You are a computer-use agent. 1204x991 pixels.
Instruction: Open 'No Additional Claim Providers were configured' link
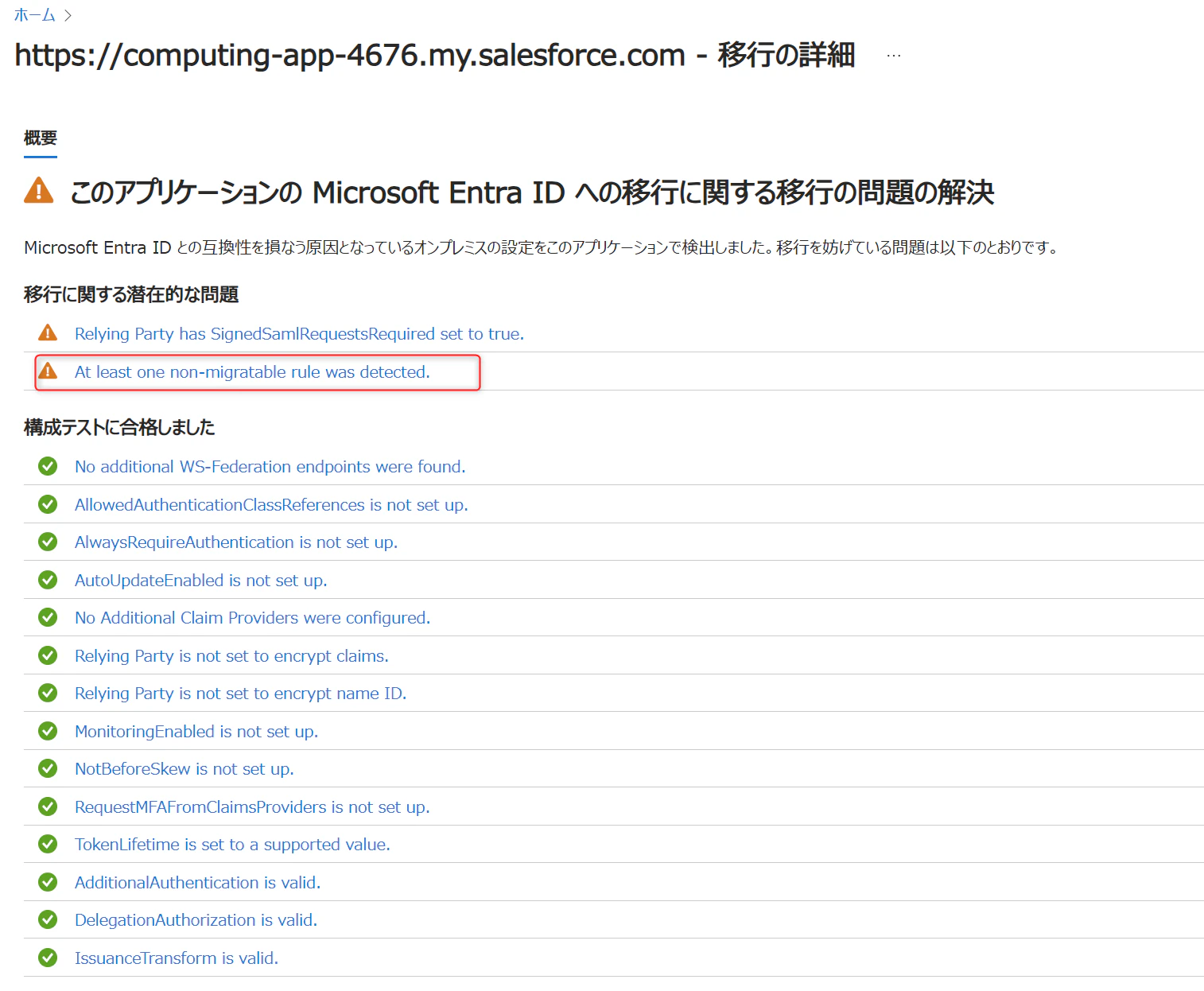pyautogui.click(x=252, y=618)
